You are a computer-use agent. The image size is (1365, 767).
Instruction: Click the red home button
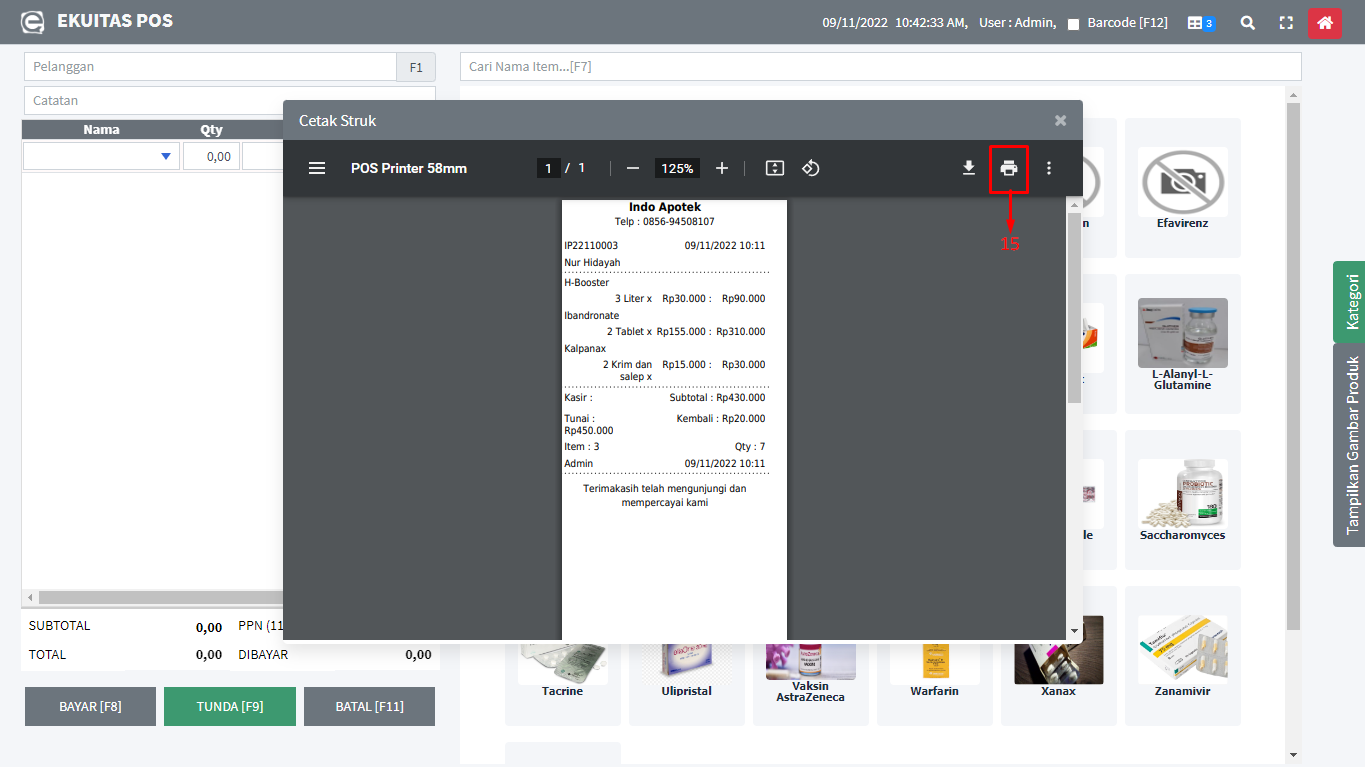point(1324,22)
